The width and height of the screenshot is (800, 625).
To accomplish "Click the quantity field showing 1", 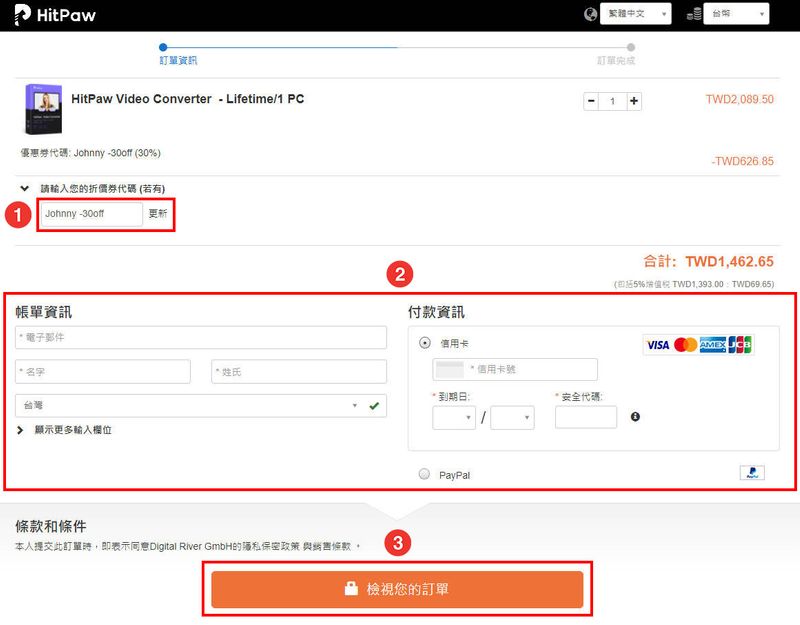I will point(612,101).
